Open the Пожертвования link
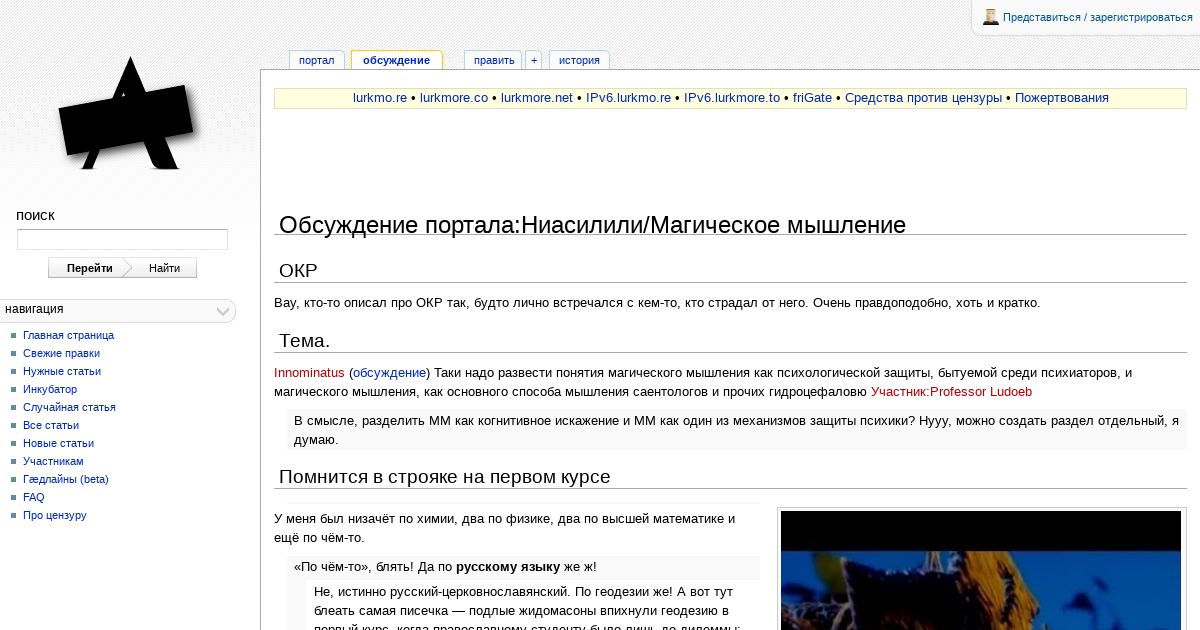Image resolution: width=1200 pixels, height=630 pixels. [x=1062, y=98]
